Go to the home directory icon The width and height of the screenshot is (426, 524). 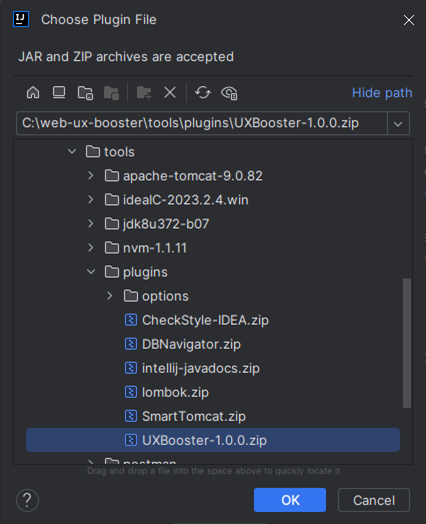33,93
